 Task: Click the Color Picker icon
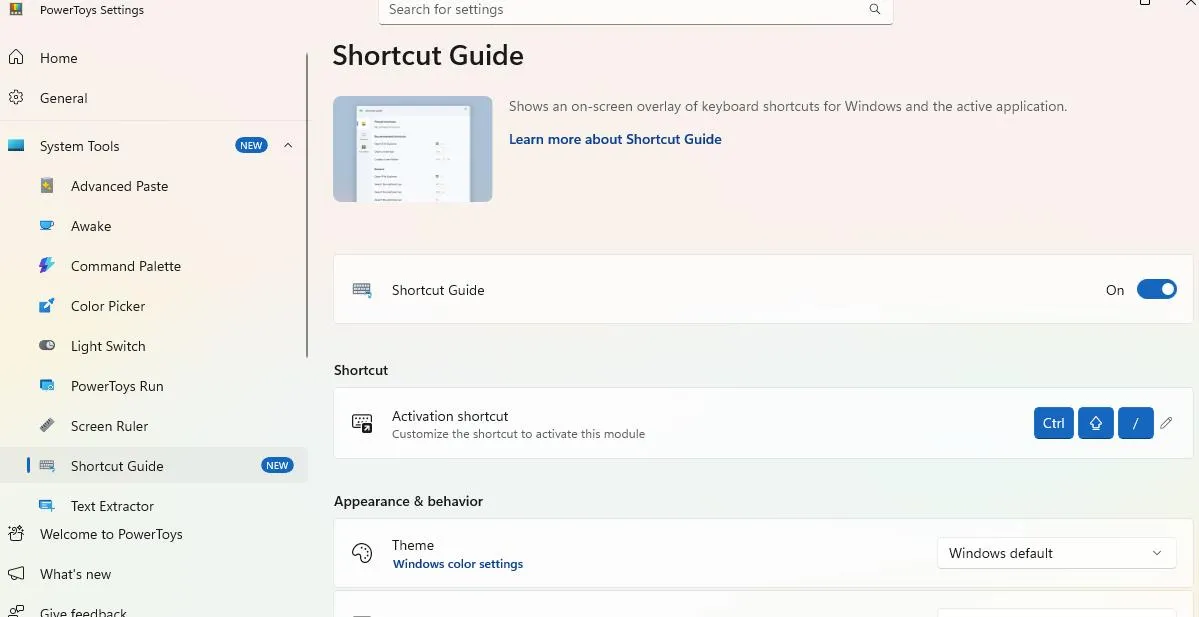click(x=47, y=306)
